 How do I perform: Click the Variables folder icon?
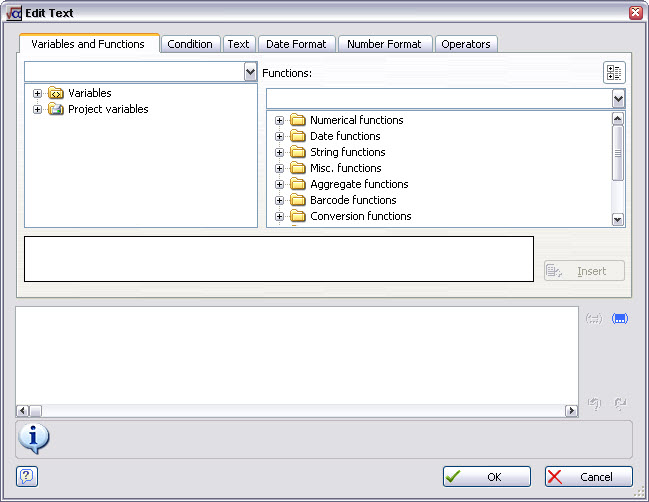56,93
